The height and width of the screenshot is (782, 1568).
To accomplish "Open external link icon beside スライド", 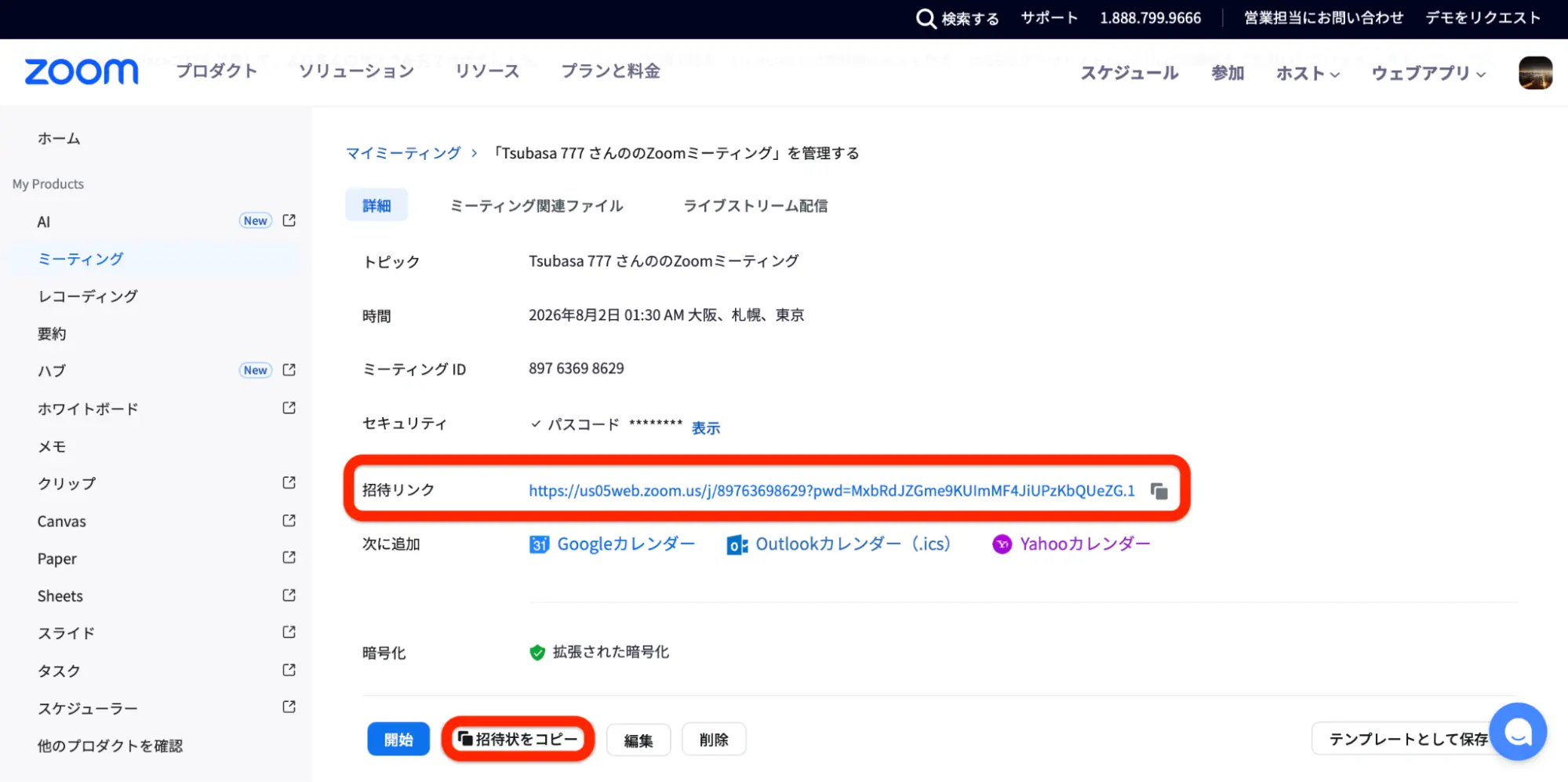I will [x=289, y=631].
